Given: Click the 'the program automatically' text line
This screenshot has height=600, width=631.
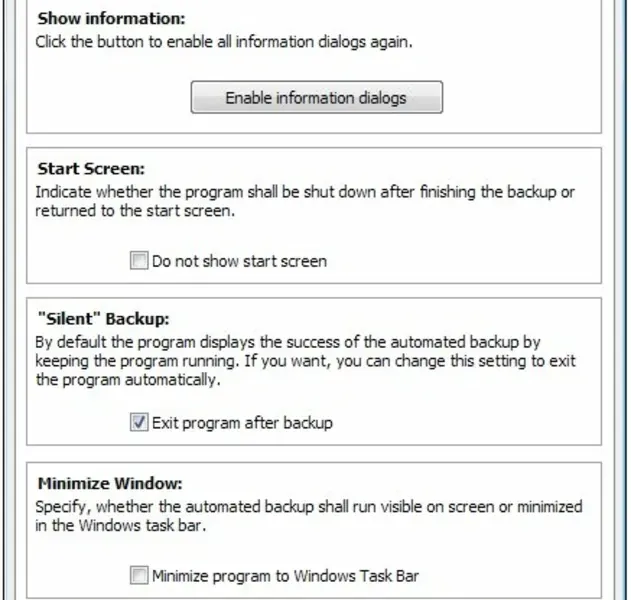Looking at the screenshot, I should pos(127,380).
